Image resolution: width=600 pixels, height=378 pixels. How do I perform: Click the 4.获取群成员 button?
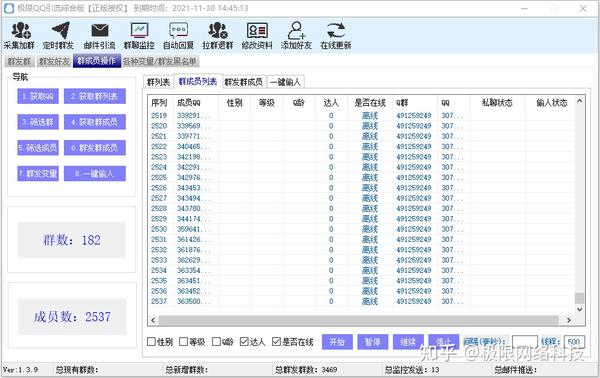pos(95,122)
